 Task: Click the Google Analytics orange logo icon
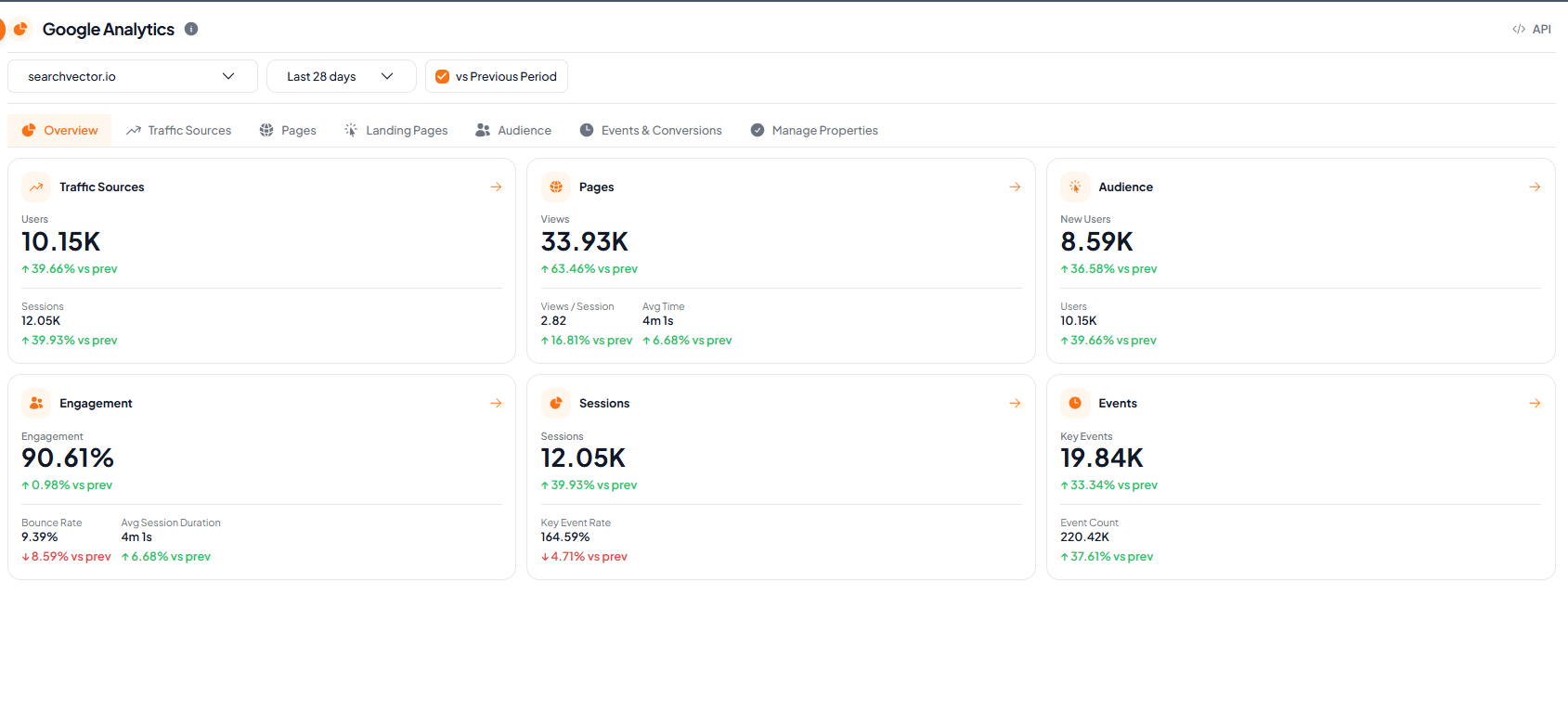tap(20, 29)
